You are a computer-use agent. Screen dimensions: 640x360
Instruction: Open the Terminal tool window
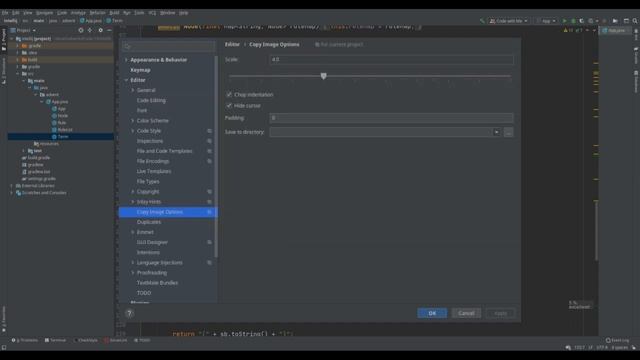pyautogui.click(x=55, y=340)
